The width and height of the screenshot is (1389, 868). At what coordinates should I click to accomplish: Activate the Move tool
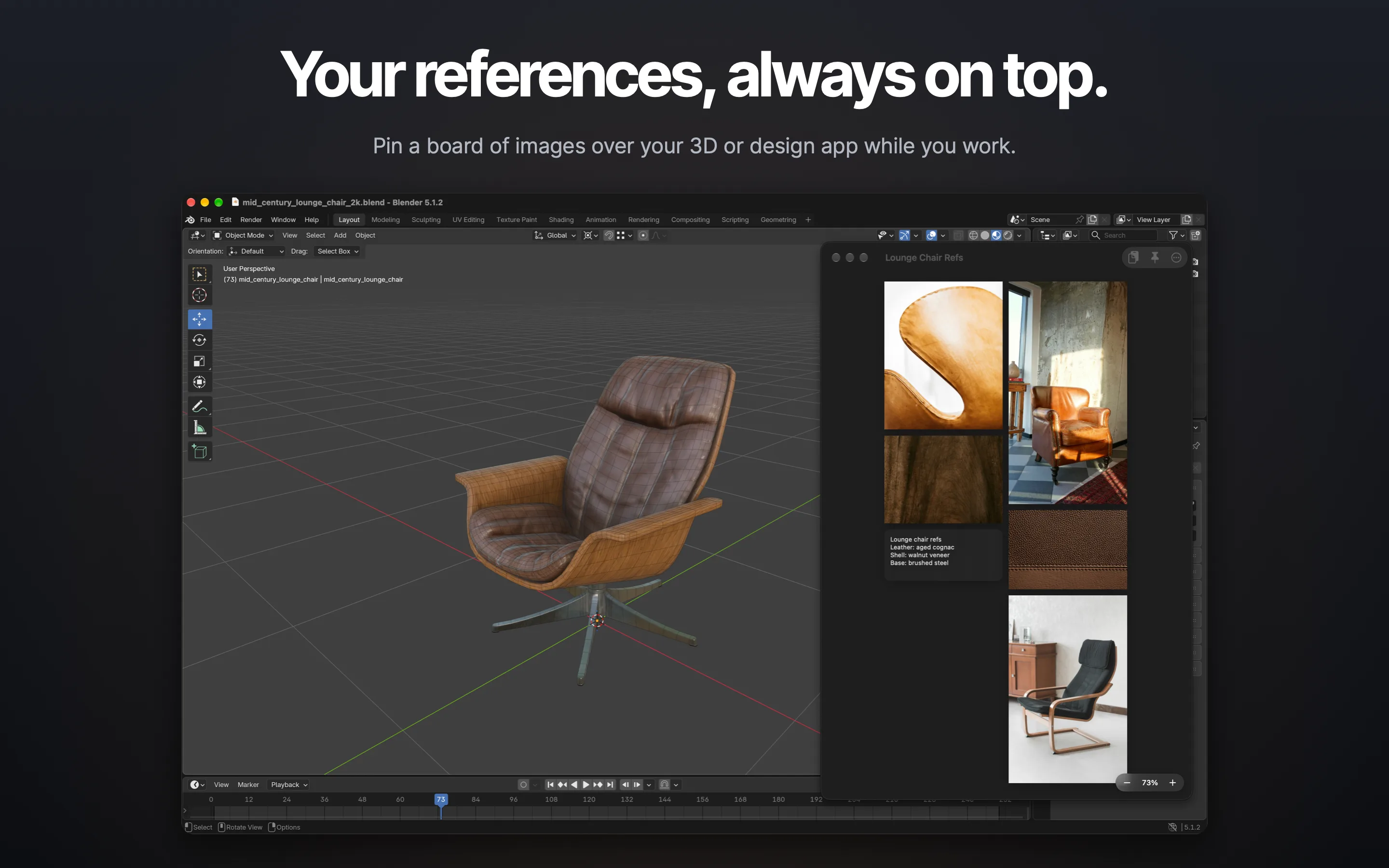199,319
